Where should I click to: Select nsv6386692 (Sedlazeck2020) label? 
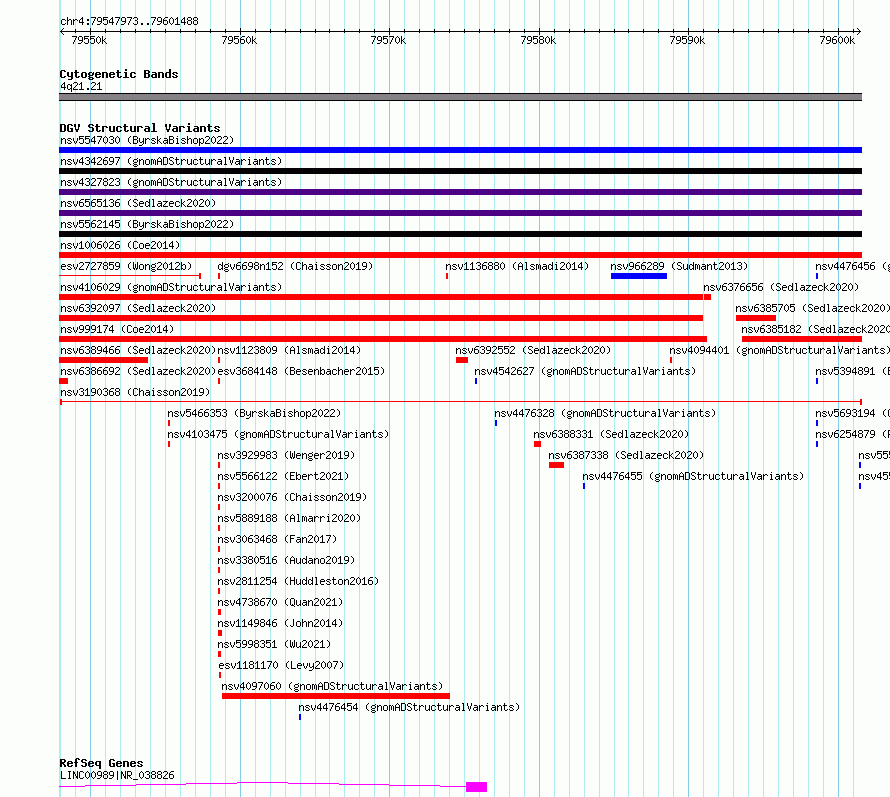click(138, 371)
